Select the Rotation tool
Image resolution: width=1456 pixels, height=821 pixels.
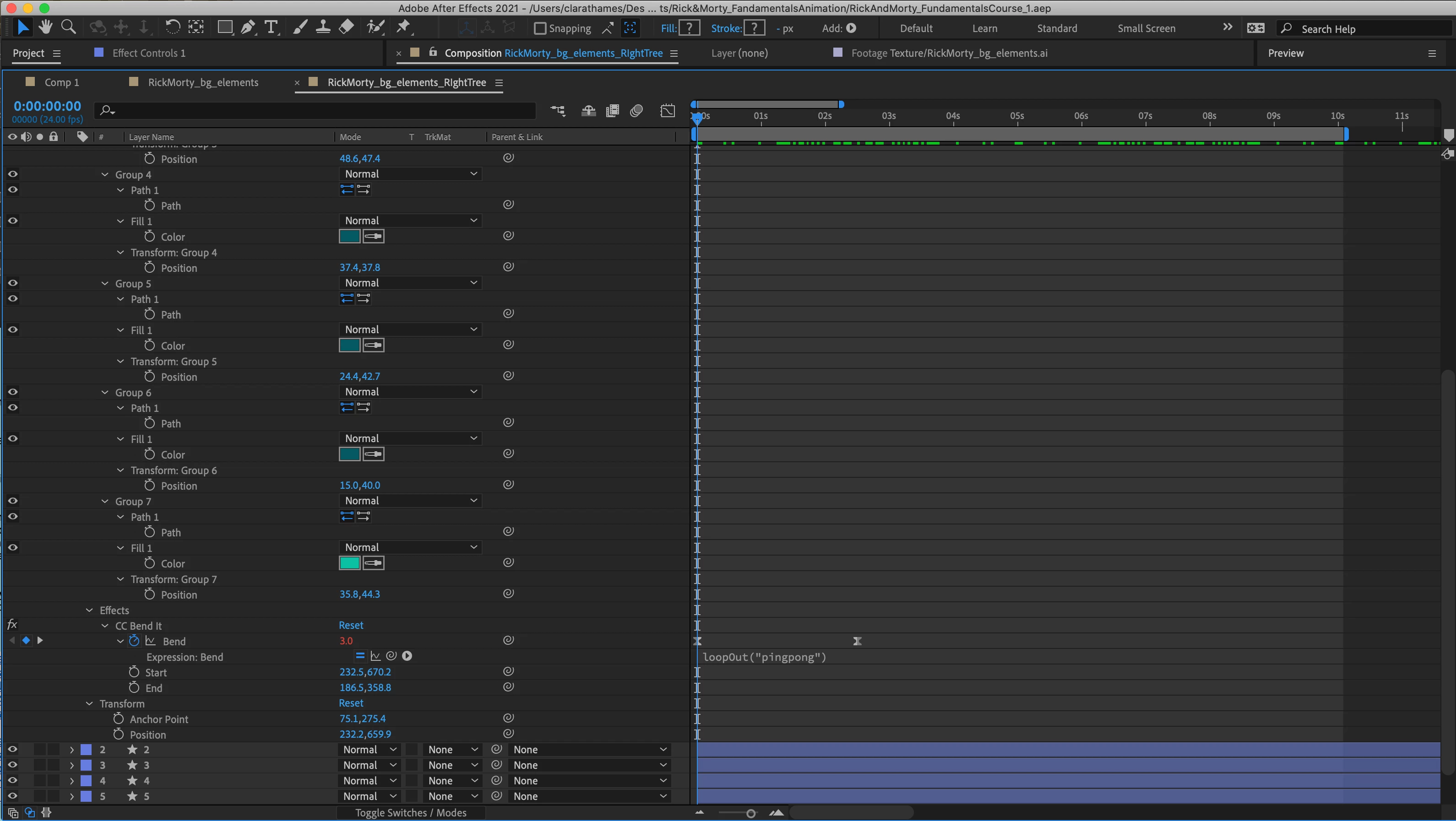click(173, 27)
